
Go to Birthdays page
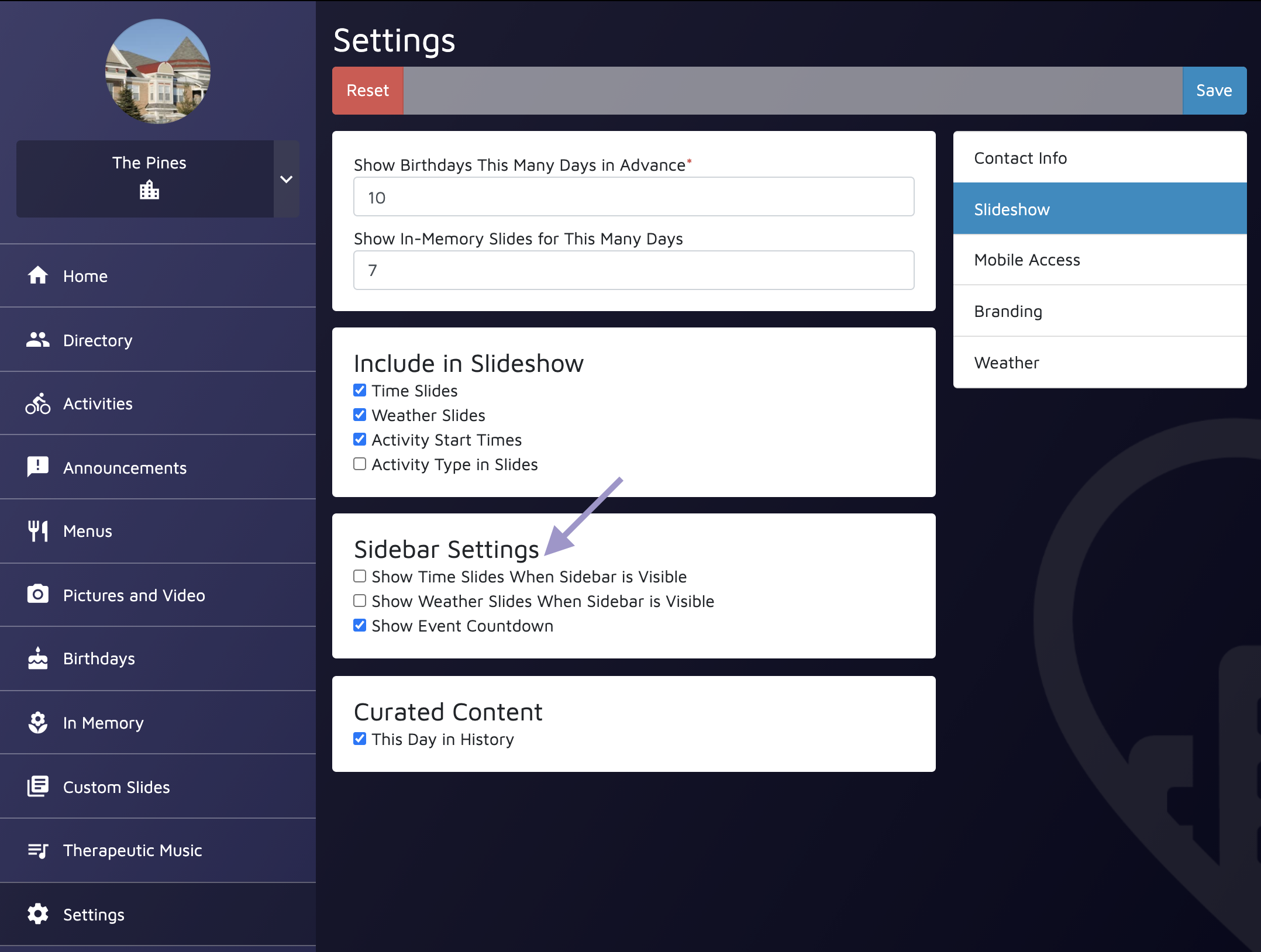(x=158, y=658)
